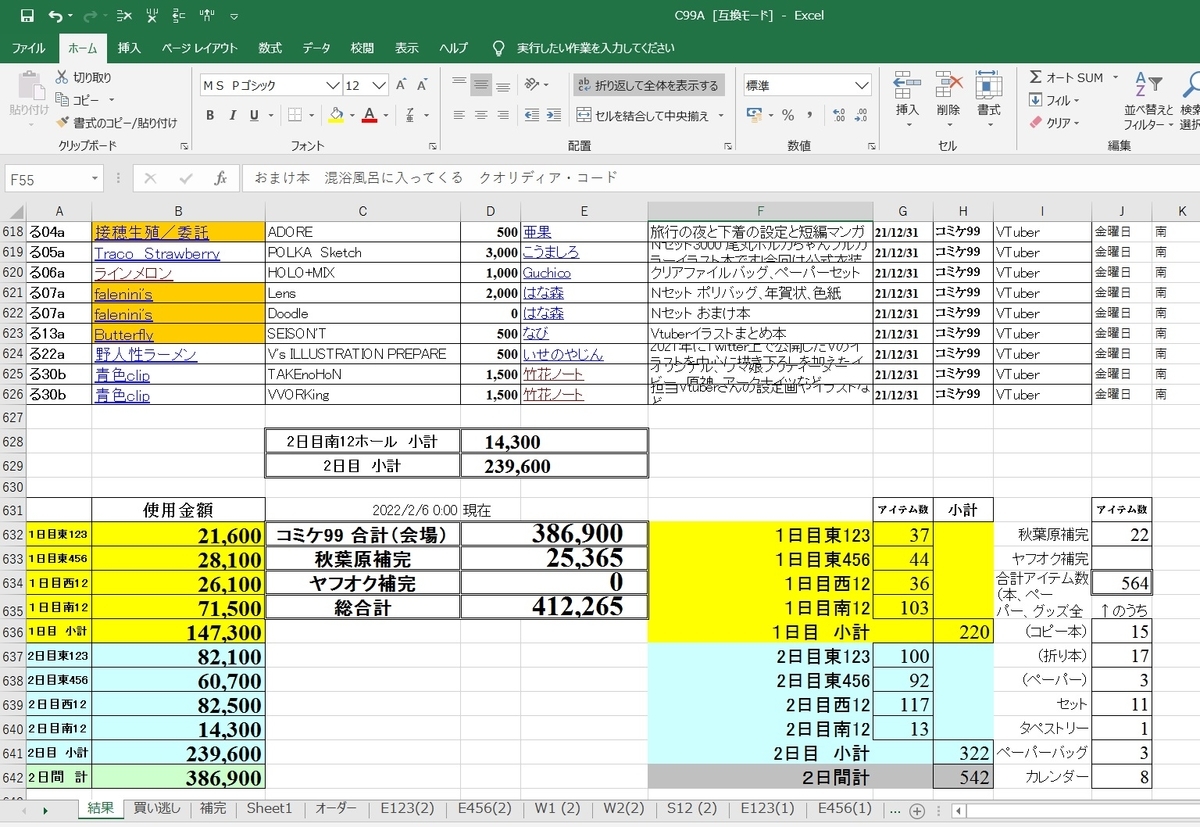Apply the red font color A
Screen dimensions: 1200x827
[370, 115]
